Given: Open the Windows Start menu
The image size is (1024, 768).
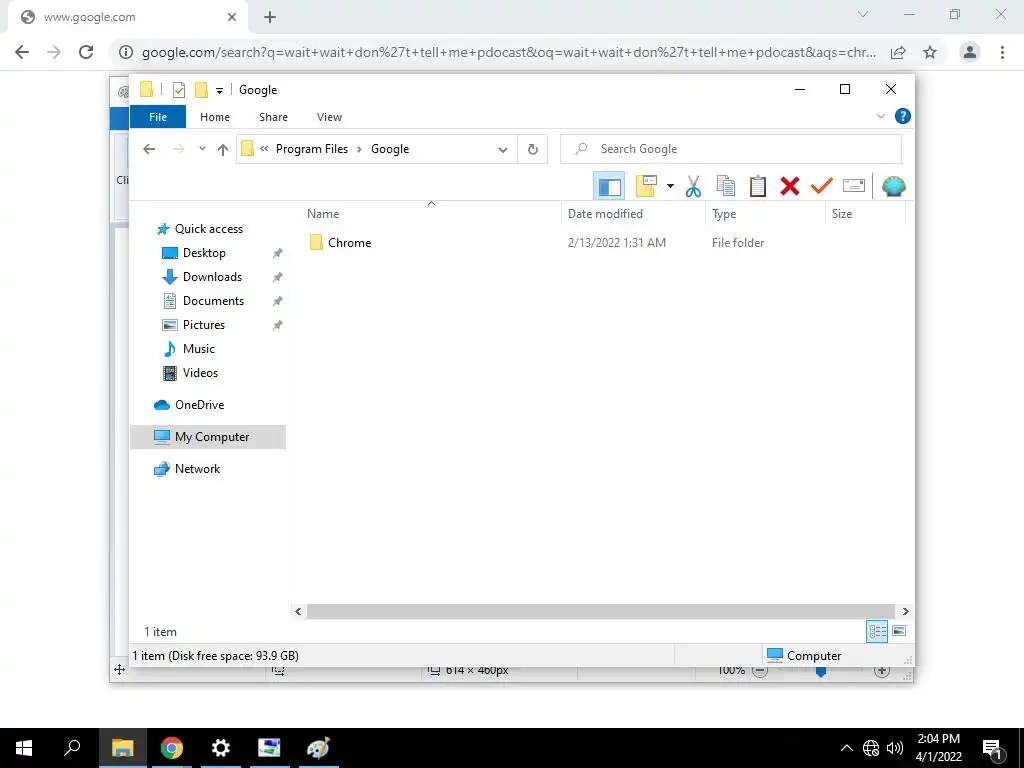Looking at the screenshot, I should point(24,748).
